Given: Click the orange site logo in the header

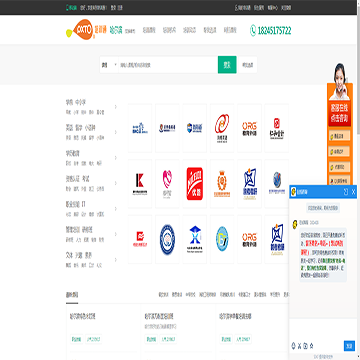Looking at the screenshot, I should (x=80, y=30).
